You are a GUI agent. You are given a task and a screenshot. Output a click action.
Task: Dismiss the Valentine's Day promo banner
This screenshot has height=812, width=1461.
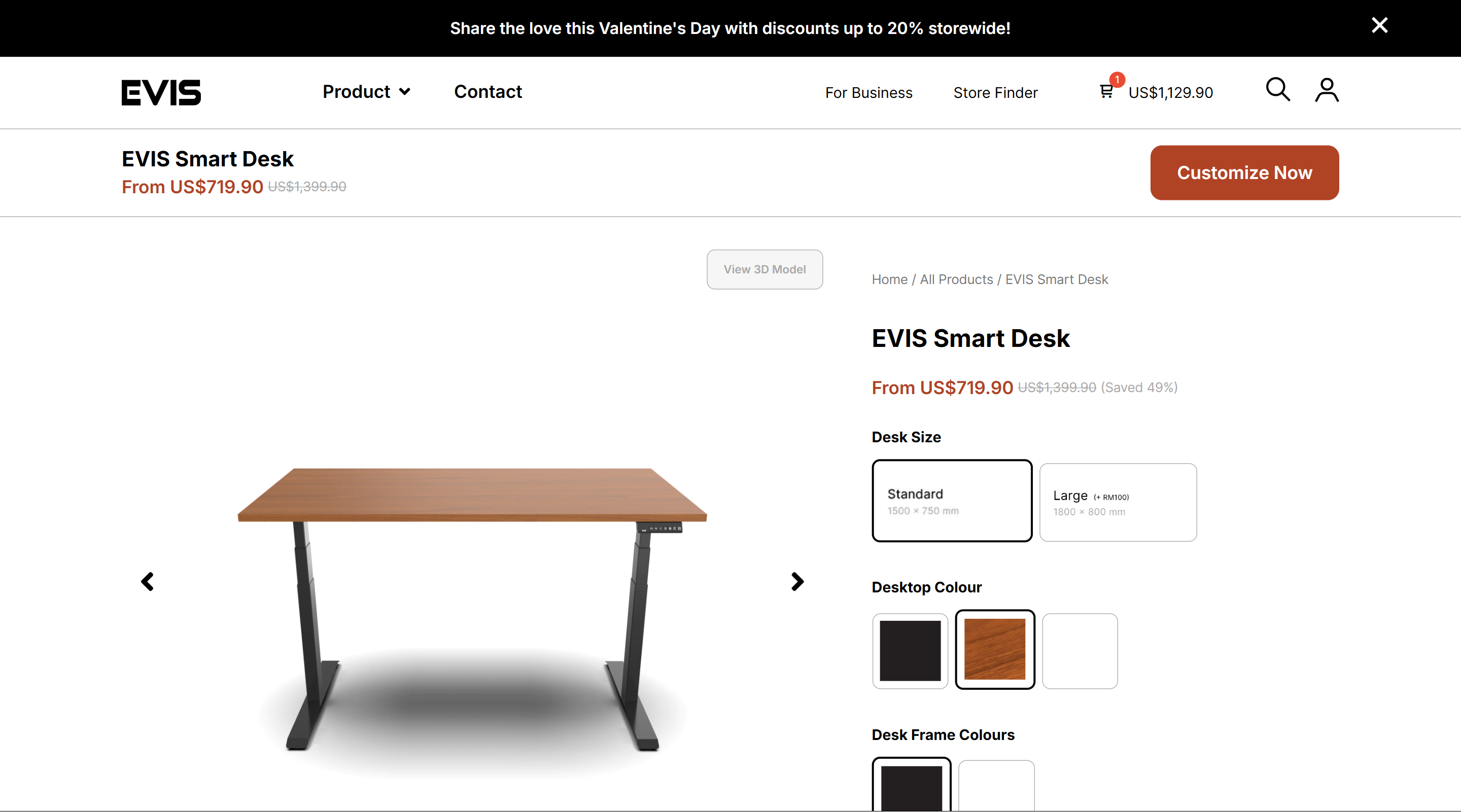click(x=1379, y=25)
